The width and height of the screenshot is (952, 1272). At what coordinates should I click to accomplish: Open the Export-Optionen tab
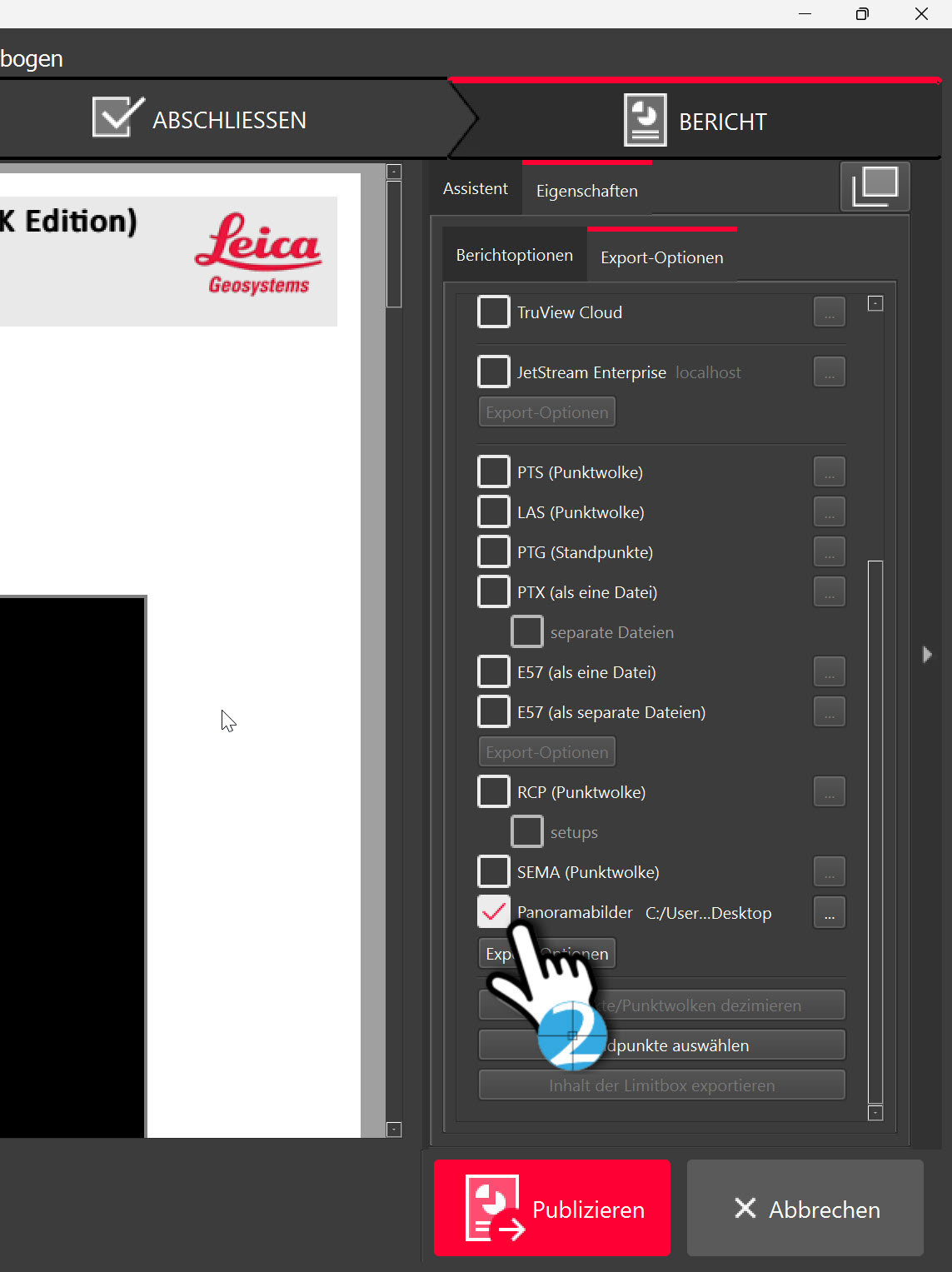[662, 257]
